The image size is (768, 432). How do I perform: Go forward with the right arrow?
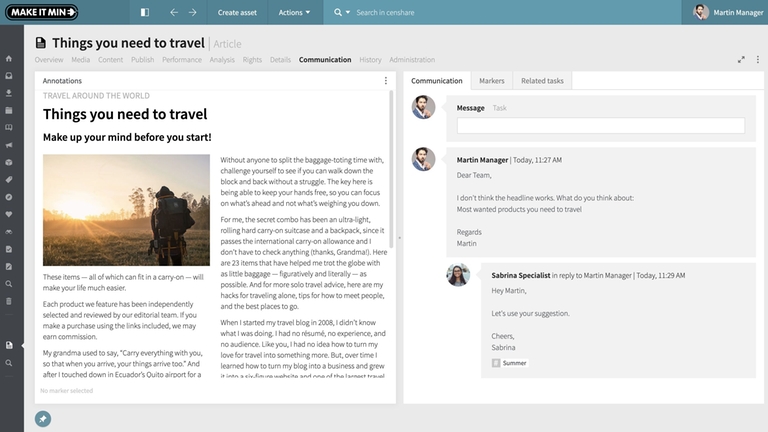tap(192, 12)
